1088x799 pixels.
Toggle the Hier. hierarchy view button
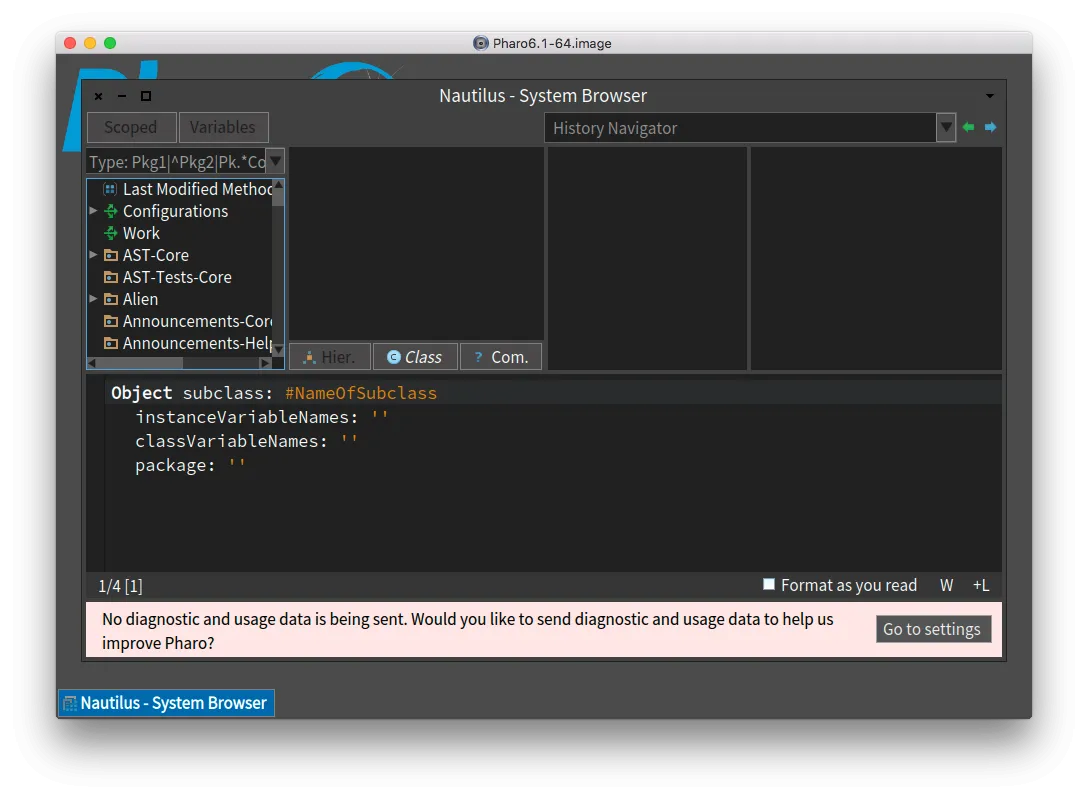(x=330, y=357)
